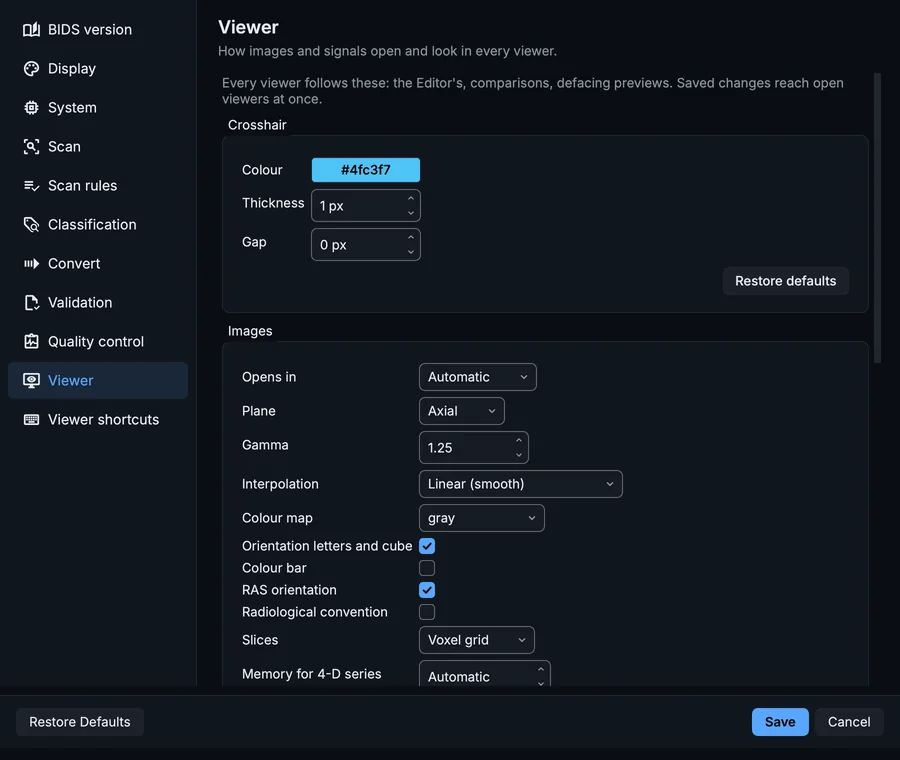
Task: Click the Images section heading
Action: click(x=250, y=331)
